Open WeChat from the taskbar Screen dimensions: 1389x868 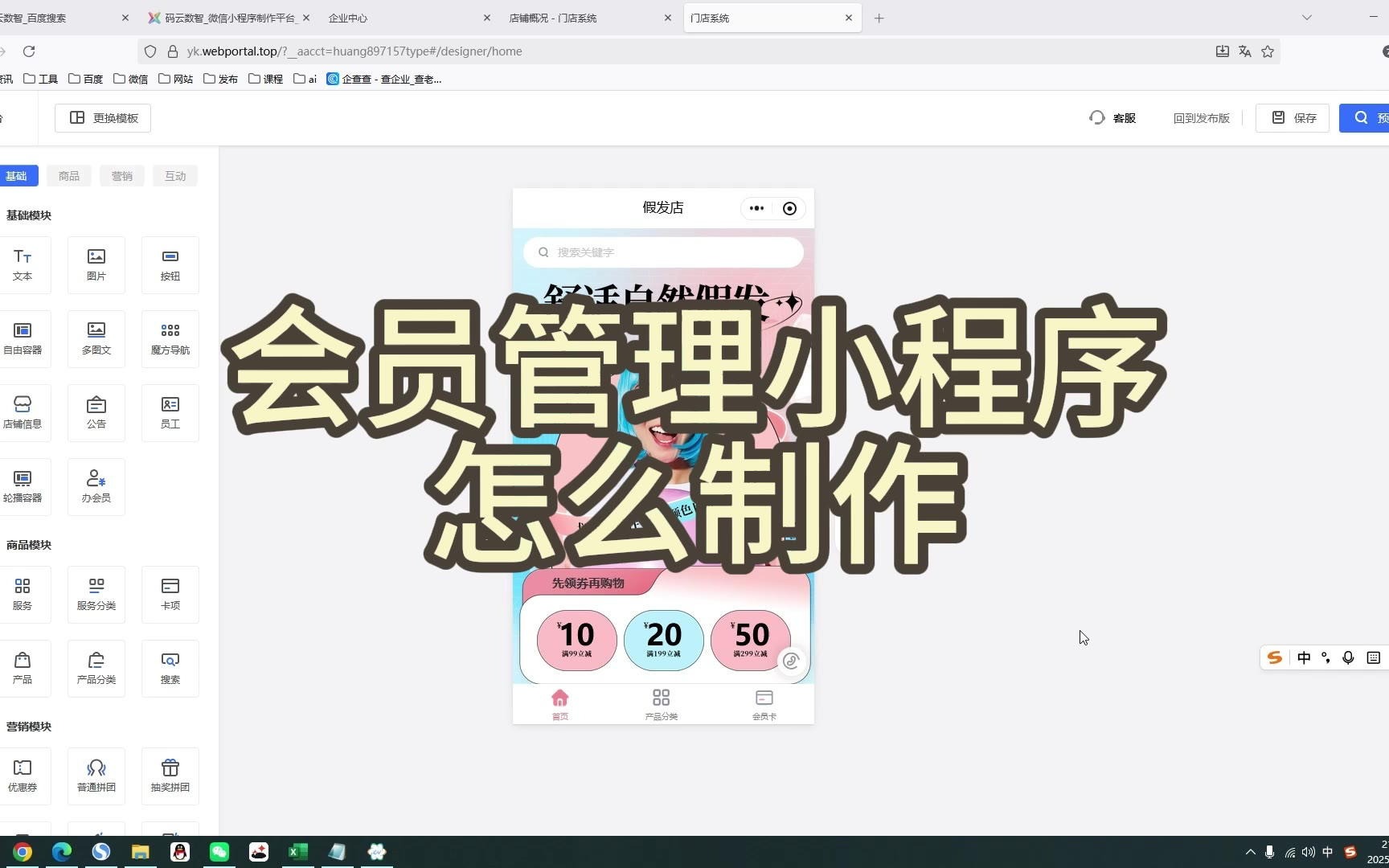[x=219, y=852]
